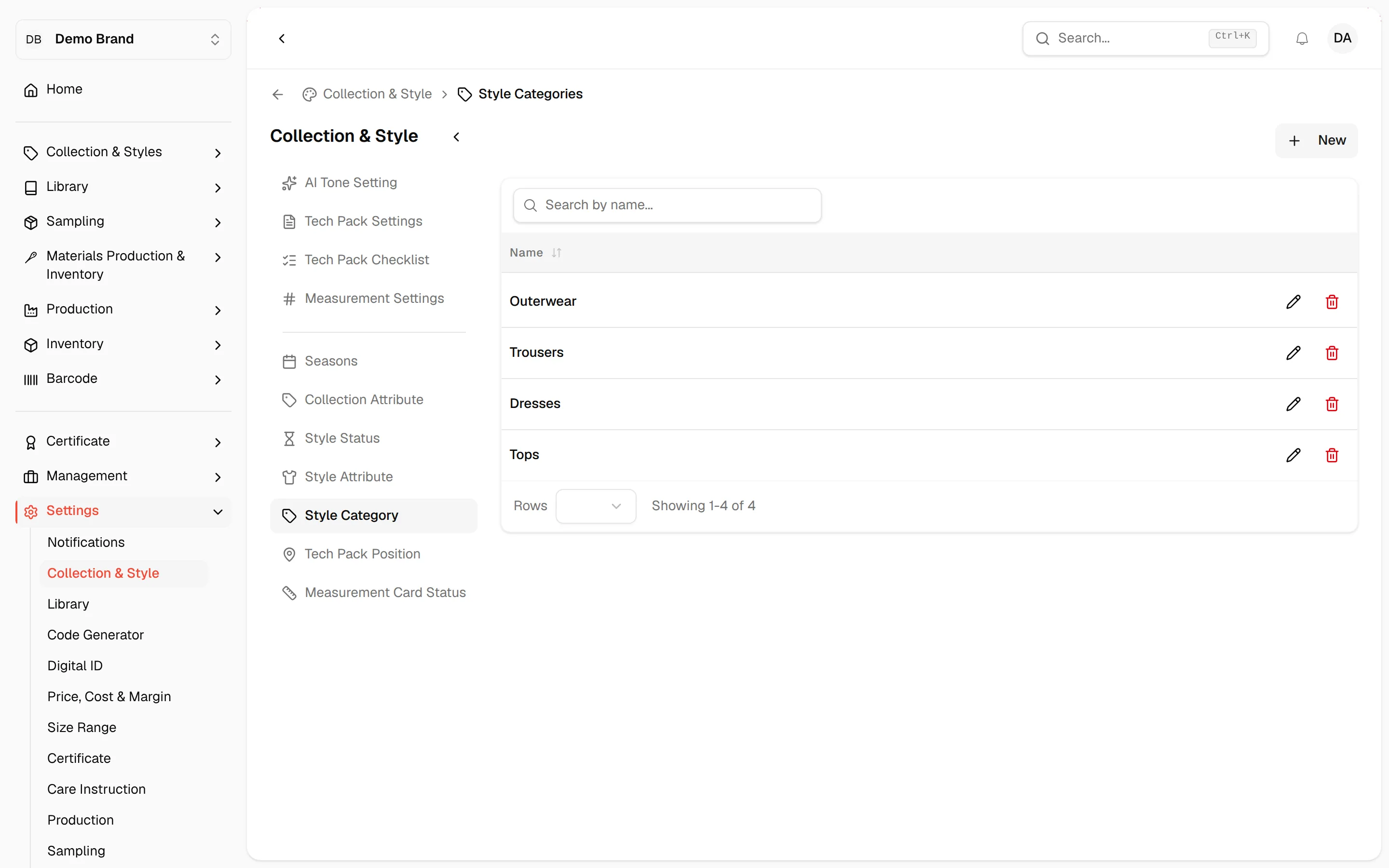Click the global Search field
The width and height of the screenshot is (1389, 868).
click(1145, 39)
